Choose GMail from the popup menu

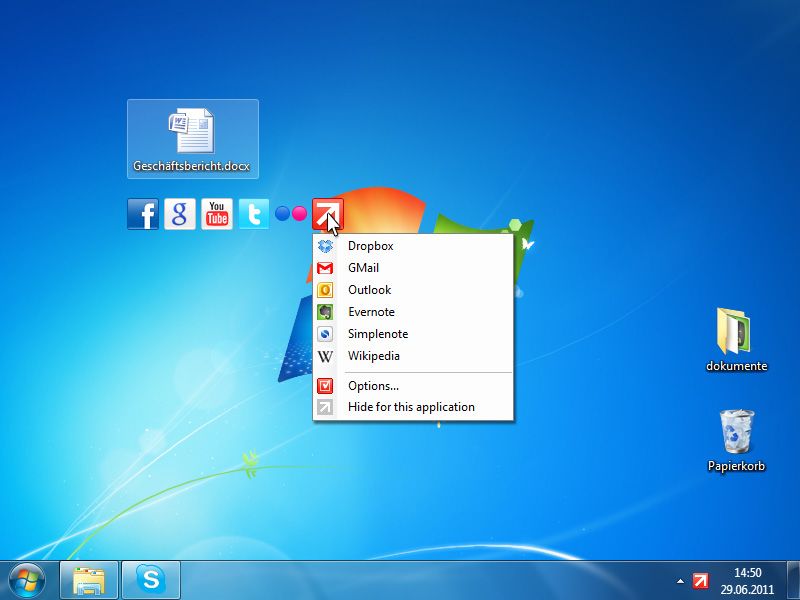pyautogui.click(x=413, y=268)
